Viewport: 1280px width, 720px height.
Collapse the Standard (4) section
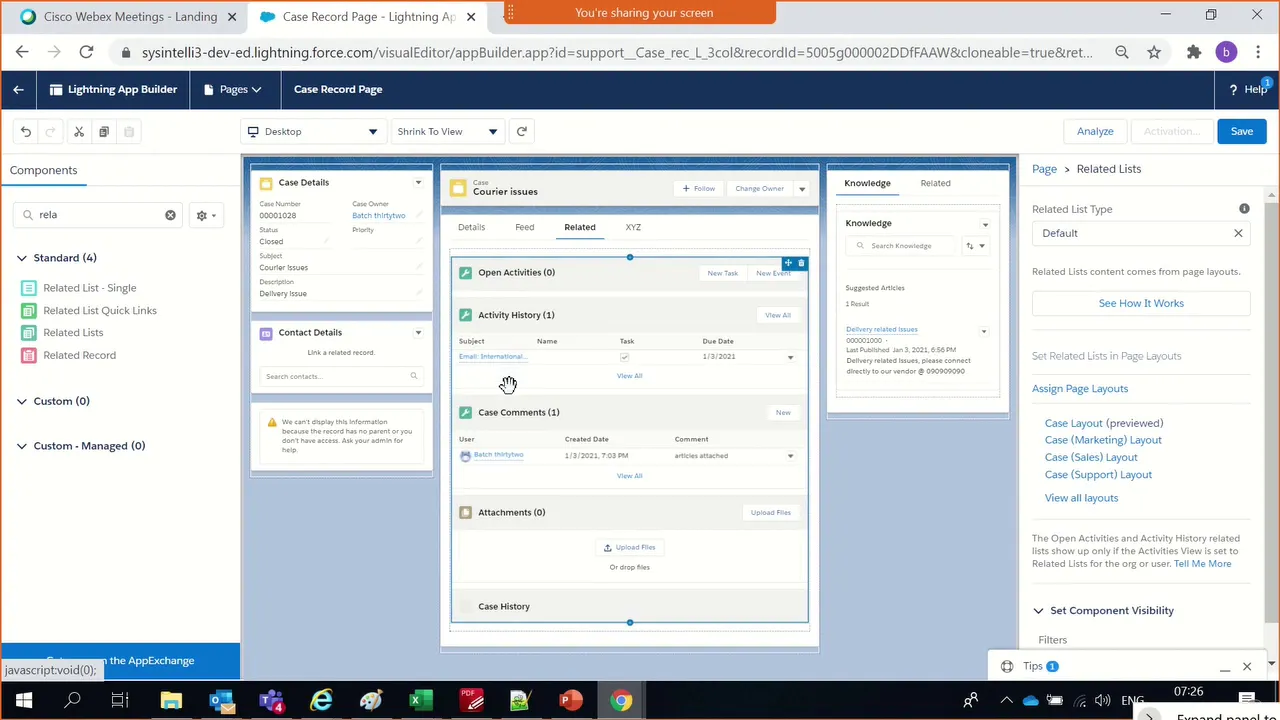click(22, 258)
